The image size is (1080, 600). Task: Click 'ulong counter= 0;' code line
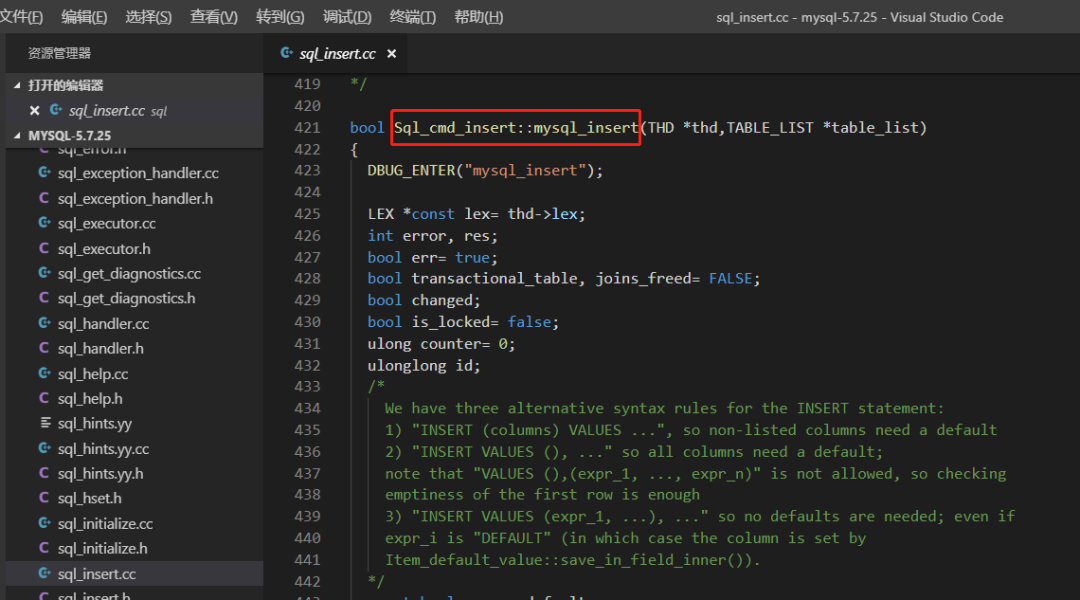[x=441, y=344]
